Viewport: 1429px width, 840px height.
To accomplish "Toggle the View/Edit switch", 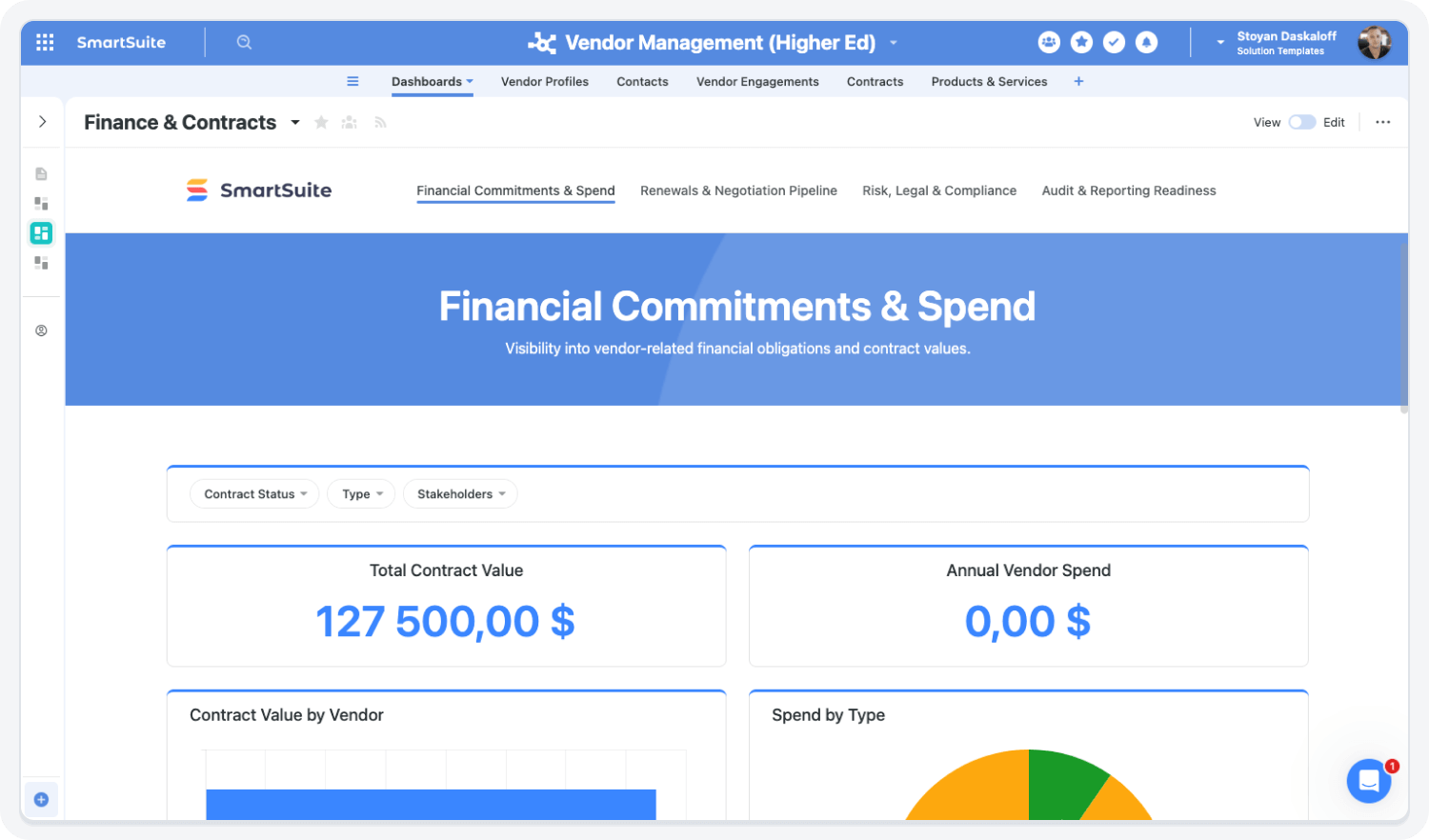I will click(1302, 122).
